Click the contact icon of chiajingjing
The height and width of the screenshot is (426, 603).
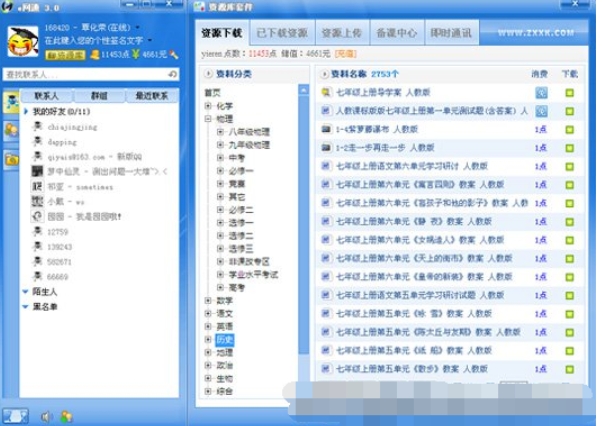(37, 126)
